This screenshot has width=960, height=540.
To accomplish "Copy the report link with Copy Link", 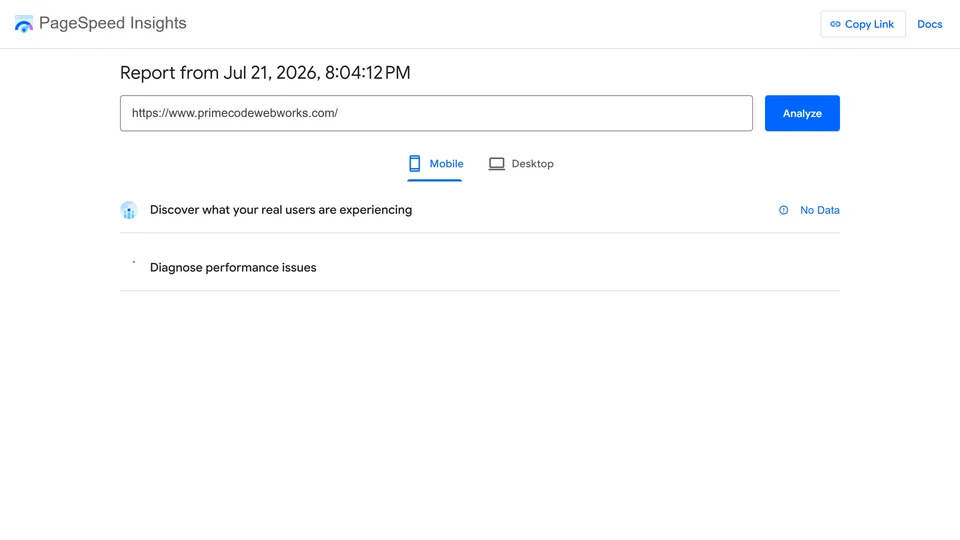I will pyautogui.click(x=863, y=24).
